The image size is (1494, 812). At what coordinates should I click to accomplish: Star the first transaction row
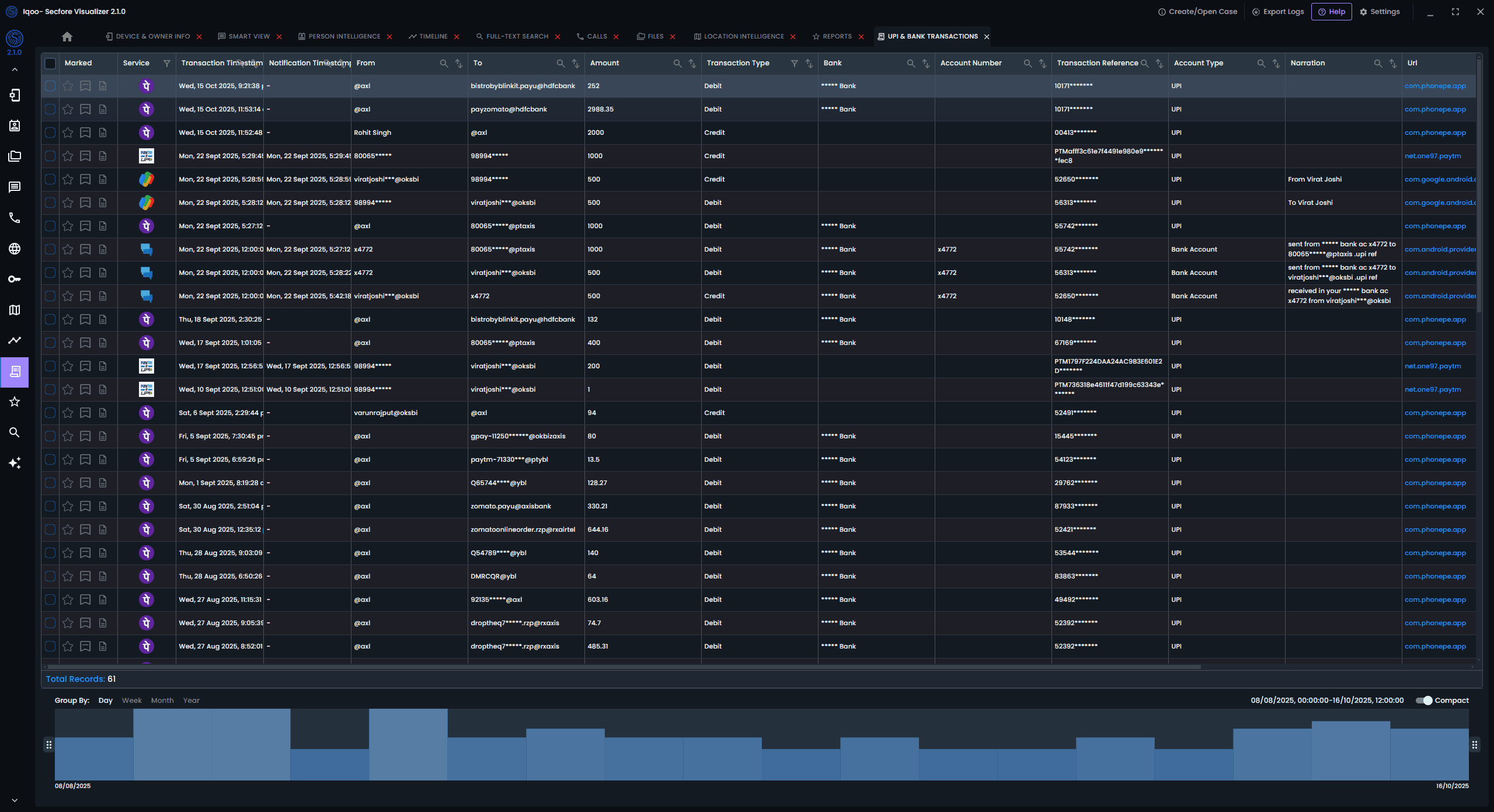click(x=68, y=86)
